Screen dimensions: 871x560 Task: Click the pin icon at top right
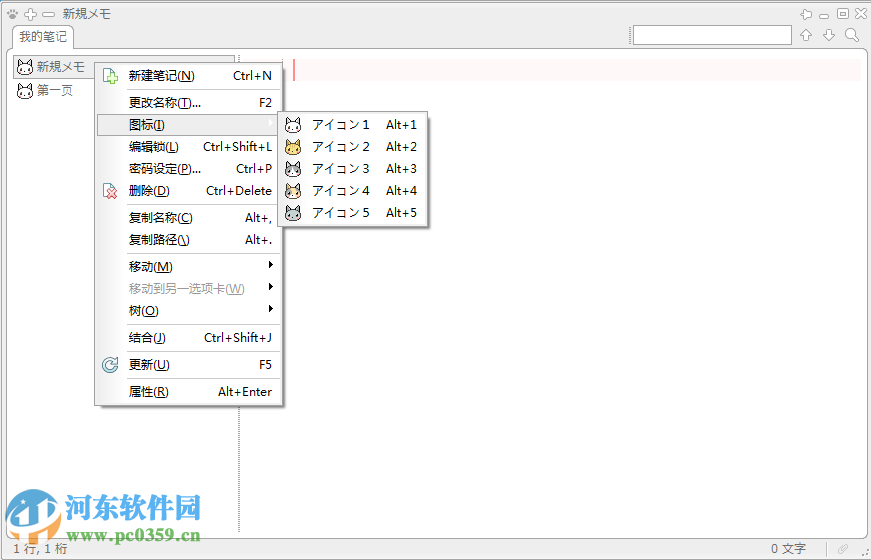[x=806, y=14]
